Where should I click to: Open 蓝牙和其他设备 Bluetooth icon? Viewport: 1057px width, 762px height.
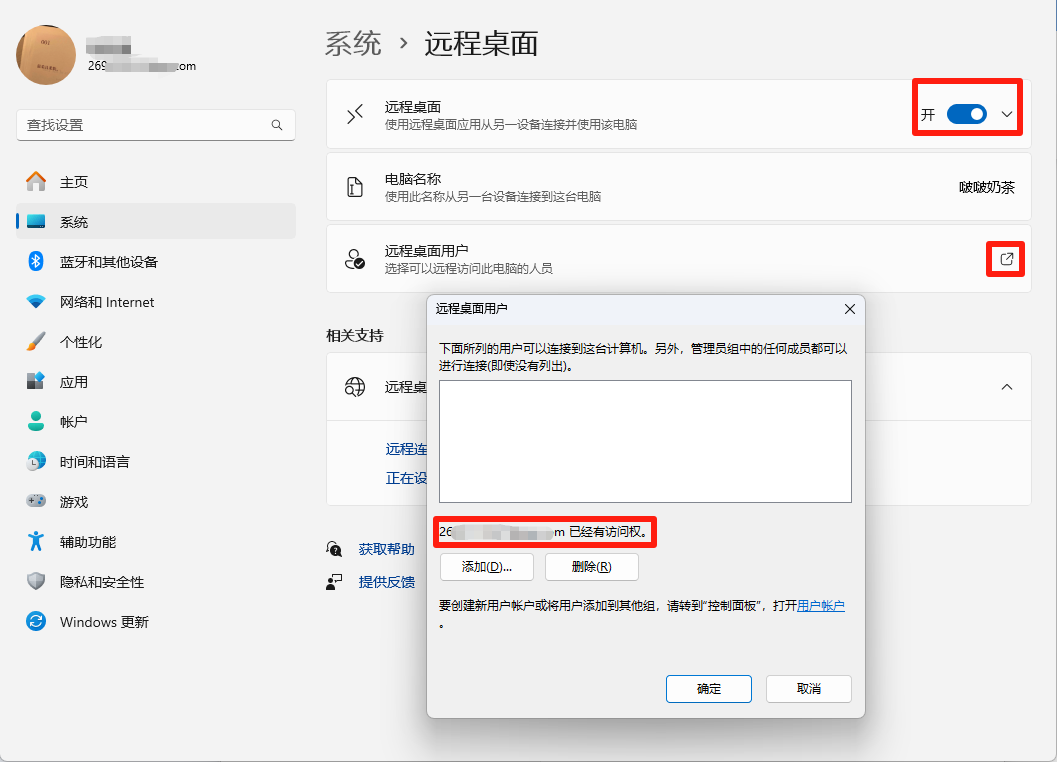coord(36,262)
